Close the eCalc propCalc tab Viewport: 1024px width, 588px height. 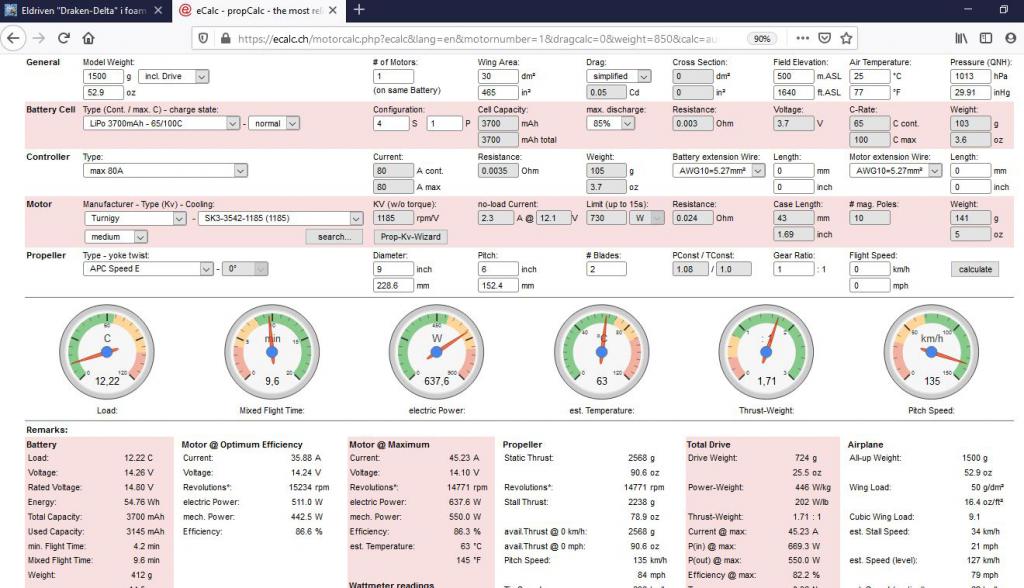(x=333, y=10)
